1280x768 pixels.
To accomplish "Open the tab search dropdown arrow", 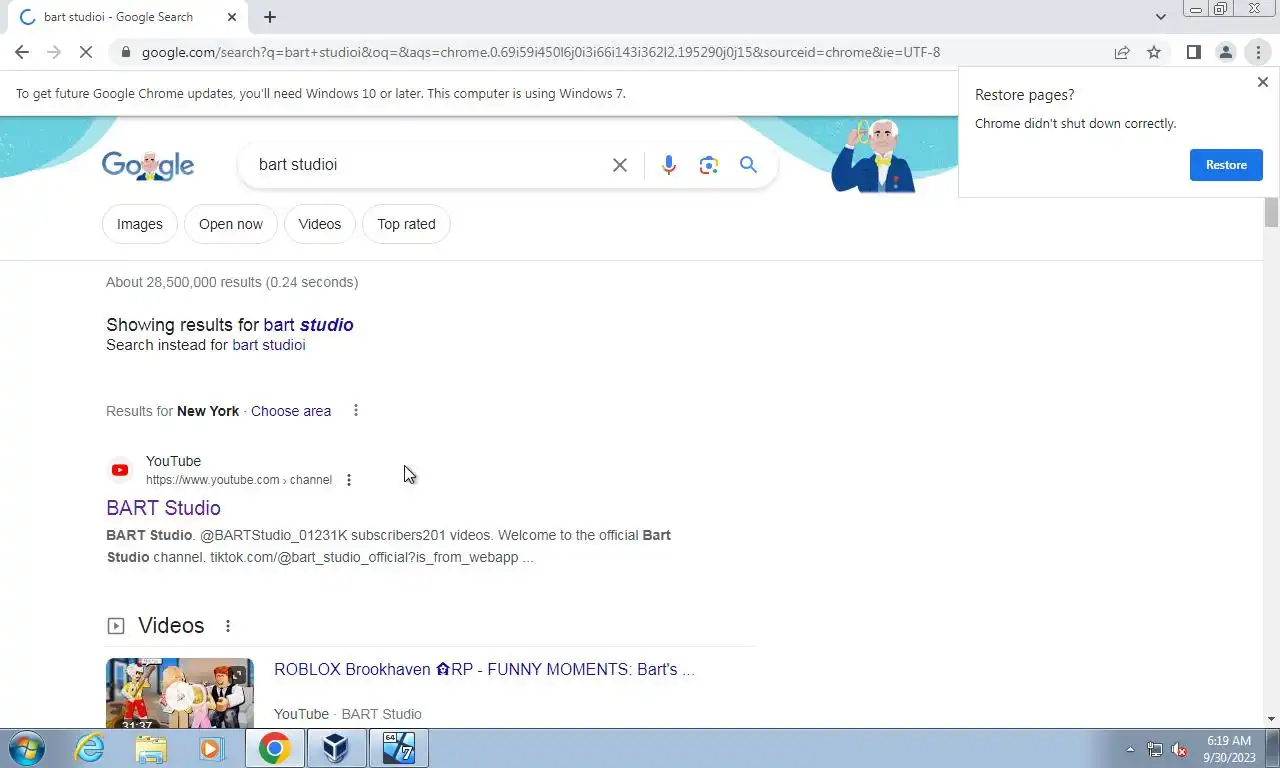I will pos(1160,17).
